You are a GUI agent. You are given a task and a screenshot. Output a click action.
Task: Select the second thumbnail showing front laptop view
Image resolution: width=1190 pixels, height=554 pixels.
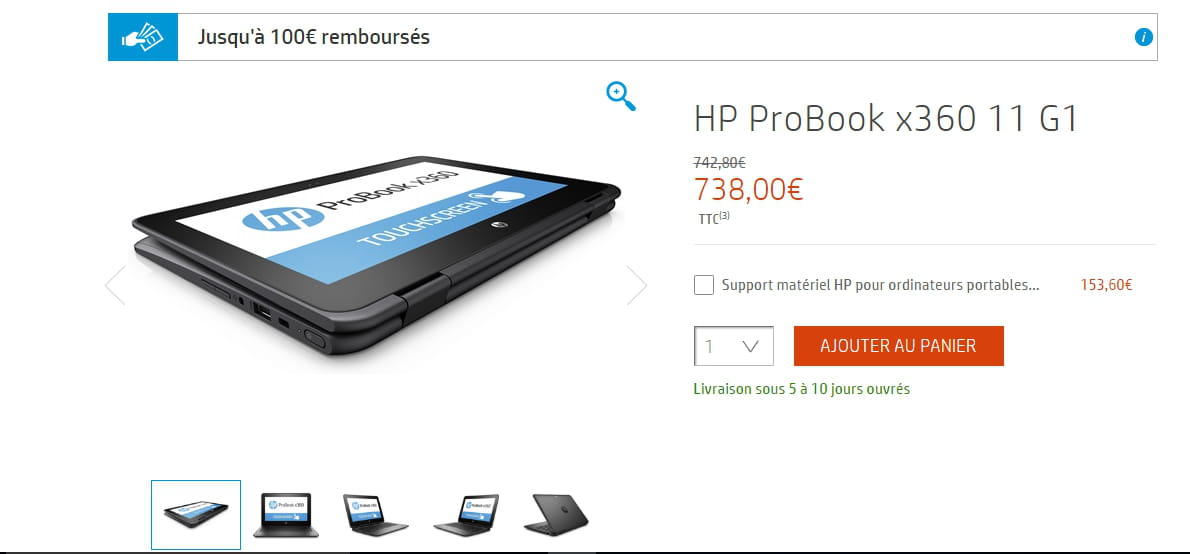[x=286, y=515]
